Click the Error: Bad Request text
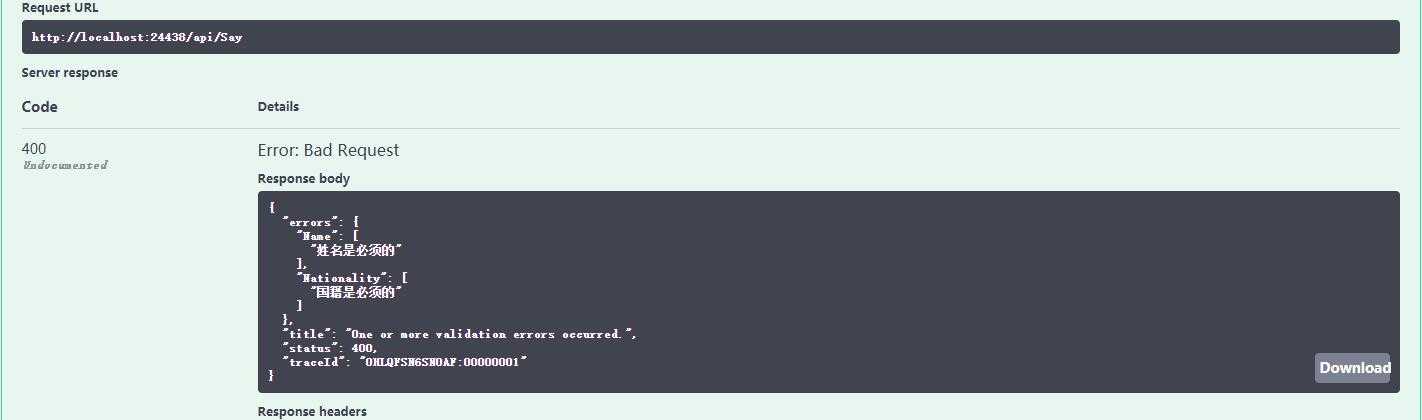 pyautogui.click(x=328, y=150)
